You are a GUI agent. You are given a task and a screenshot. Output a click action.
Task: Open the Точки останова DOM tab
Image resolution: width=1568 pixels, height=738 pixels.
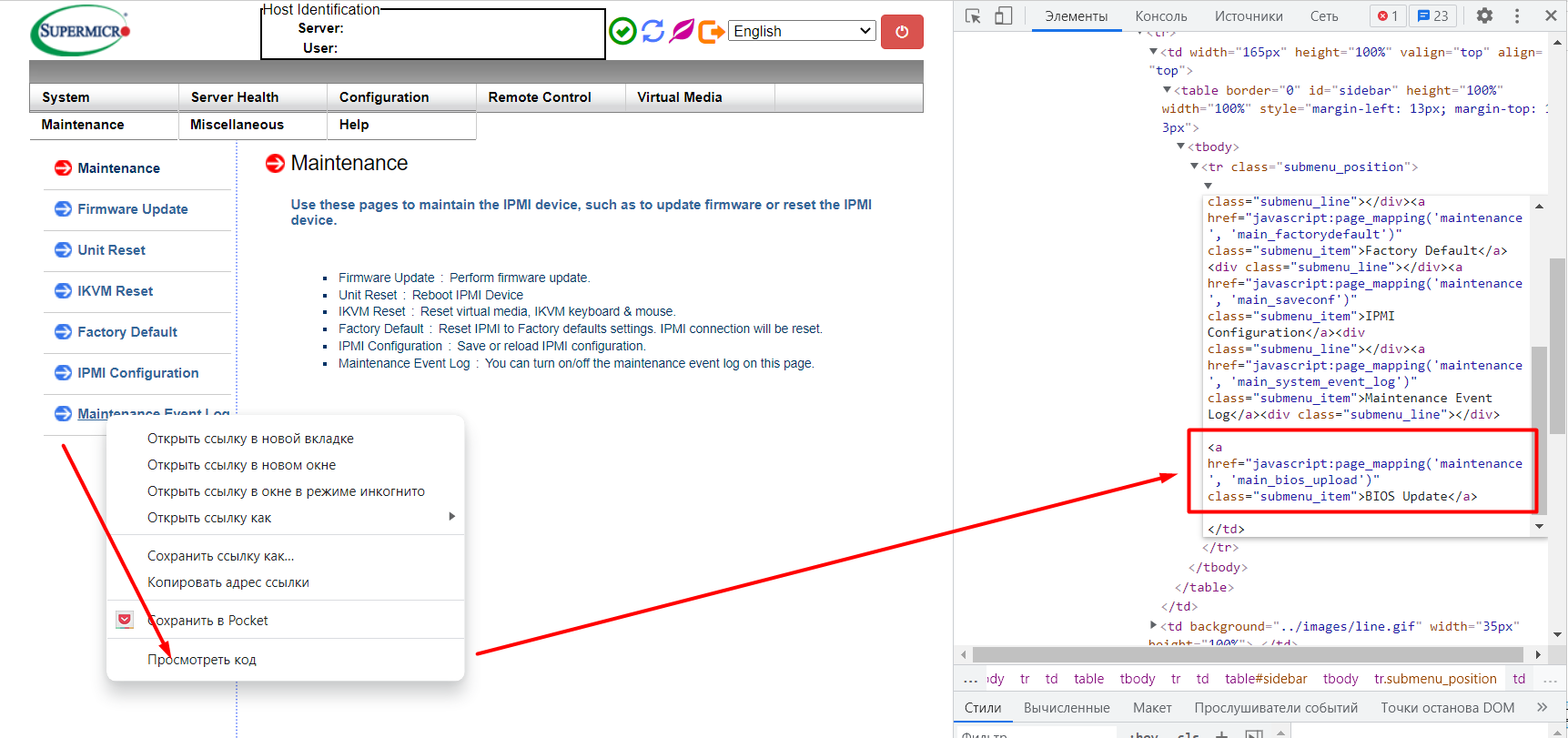click(1447, 707)
